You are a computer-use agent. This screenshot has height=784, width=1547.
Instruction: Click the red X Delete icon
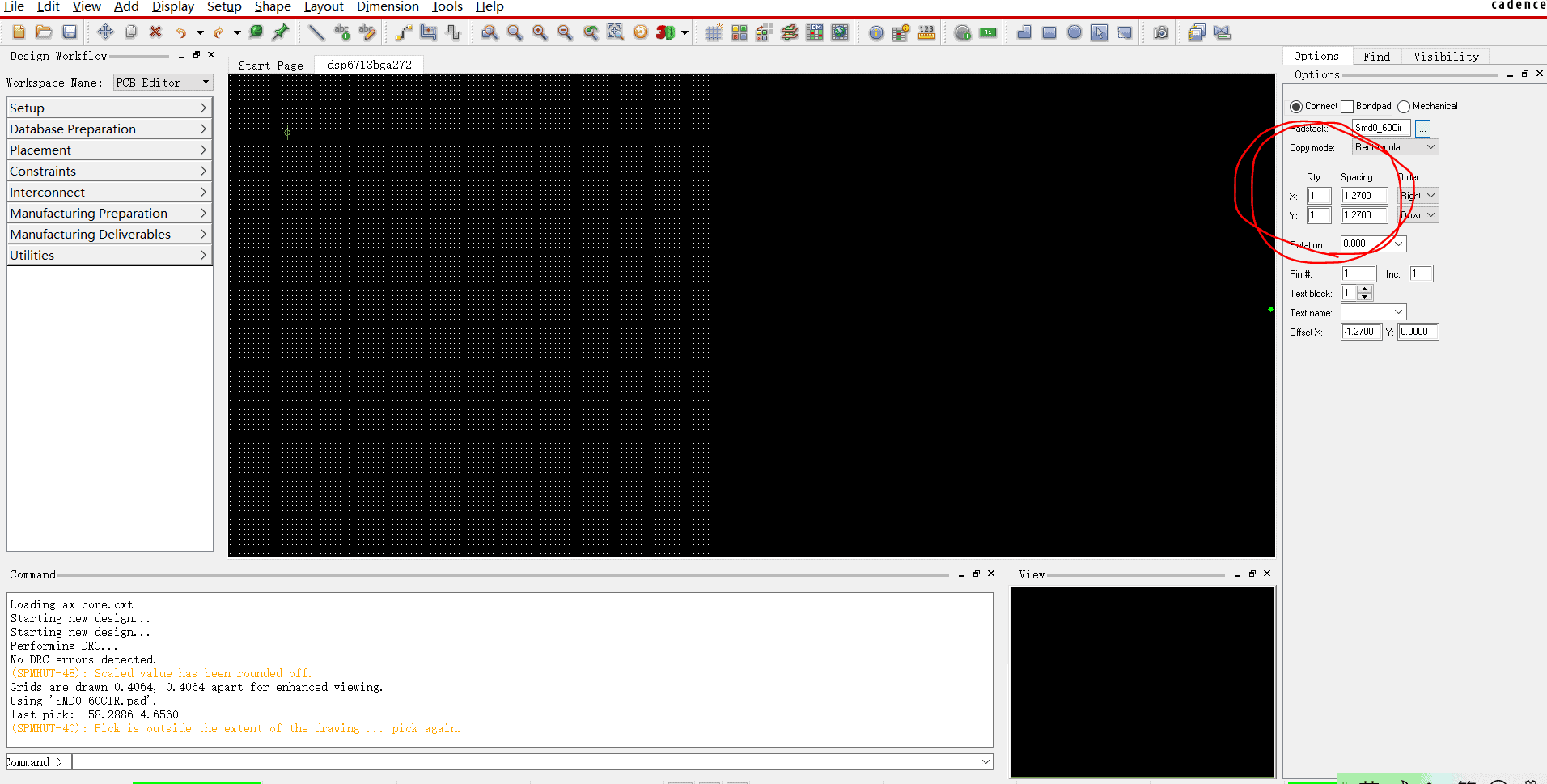pos(155,32)
